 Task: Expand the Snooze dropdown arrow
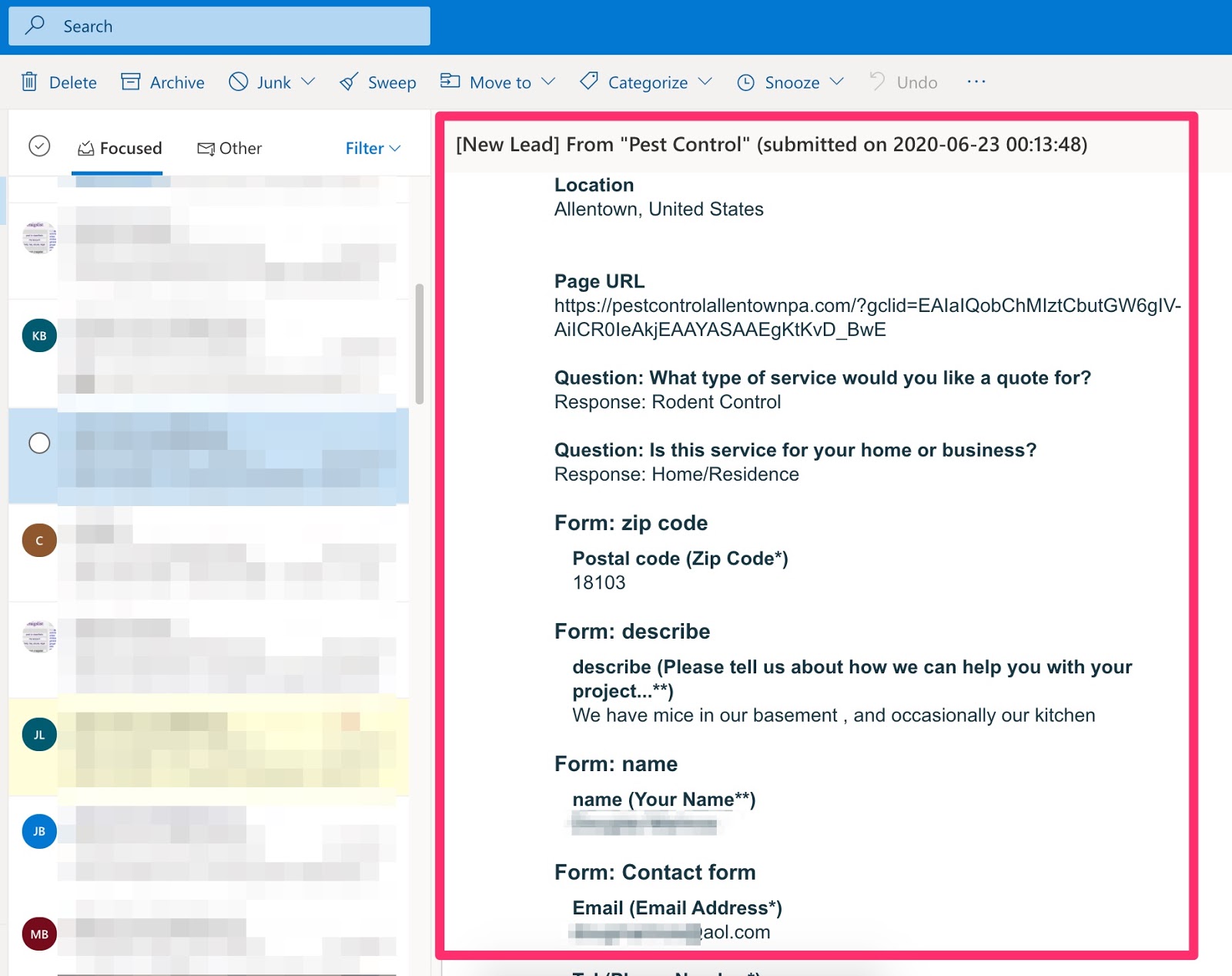point(837,82)
